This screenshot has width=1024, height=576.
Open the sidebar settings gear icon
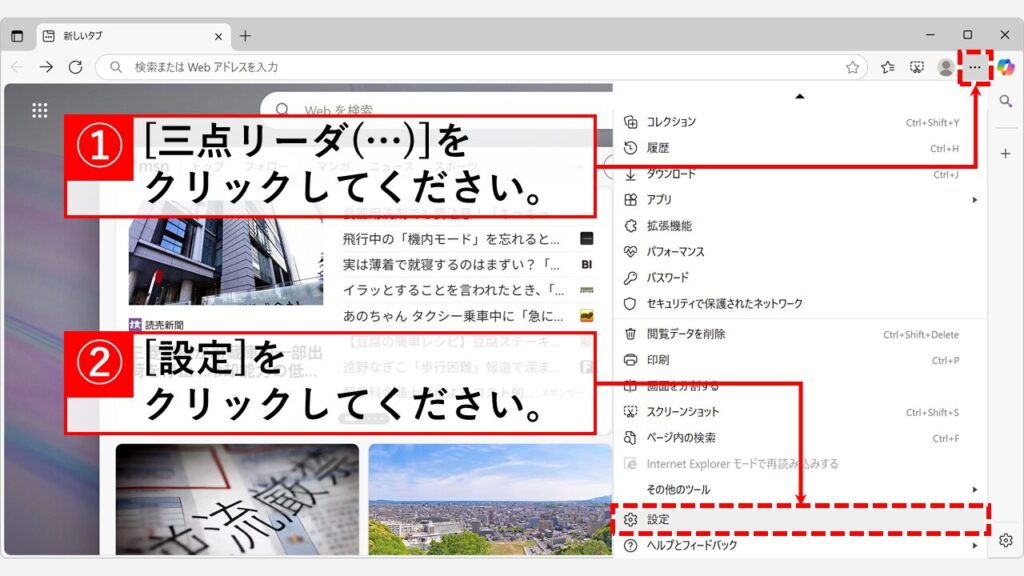tap(1006, 540)
